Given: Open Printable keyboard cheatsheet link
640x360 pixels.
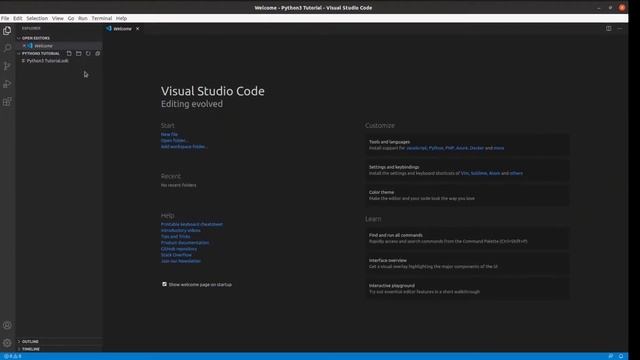Looking at the screenshot, I should [192, 224].
